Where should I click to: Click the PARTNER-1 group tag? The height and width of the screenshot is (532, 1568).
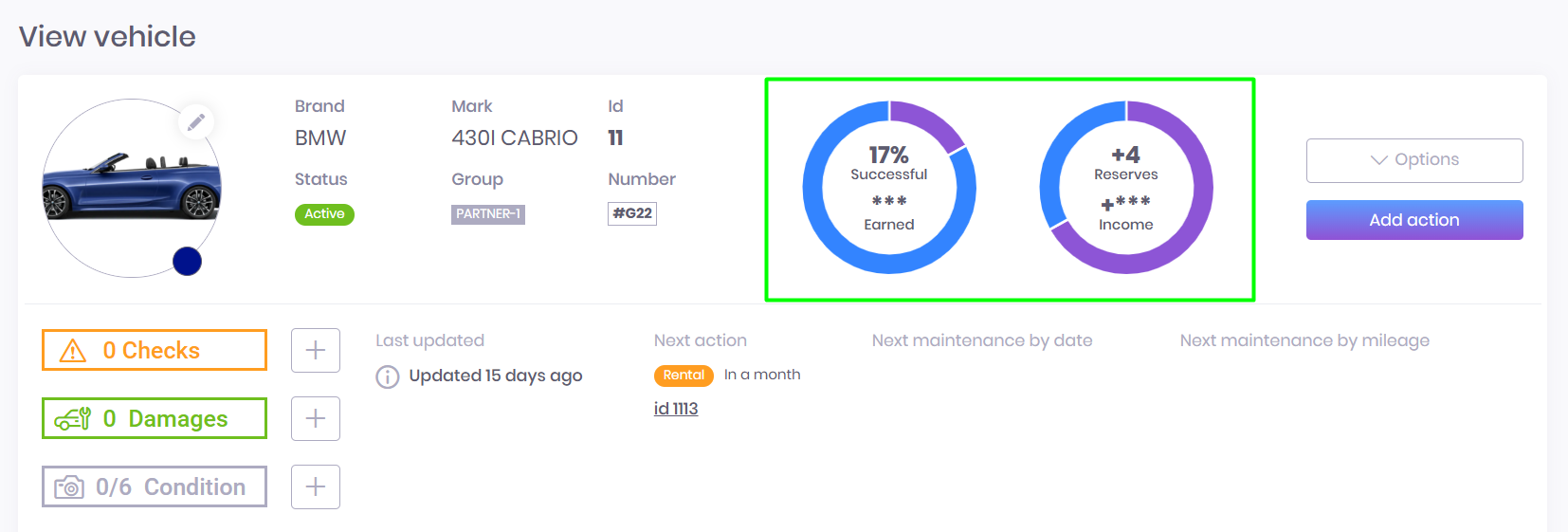pyautogui.click(x=488, y=214)
